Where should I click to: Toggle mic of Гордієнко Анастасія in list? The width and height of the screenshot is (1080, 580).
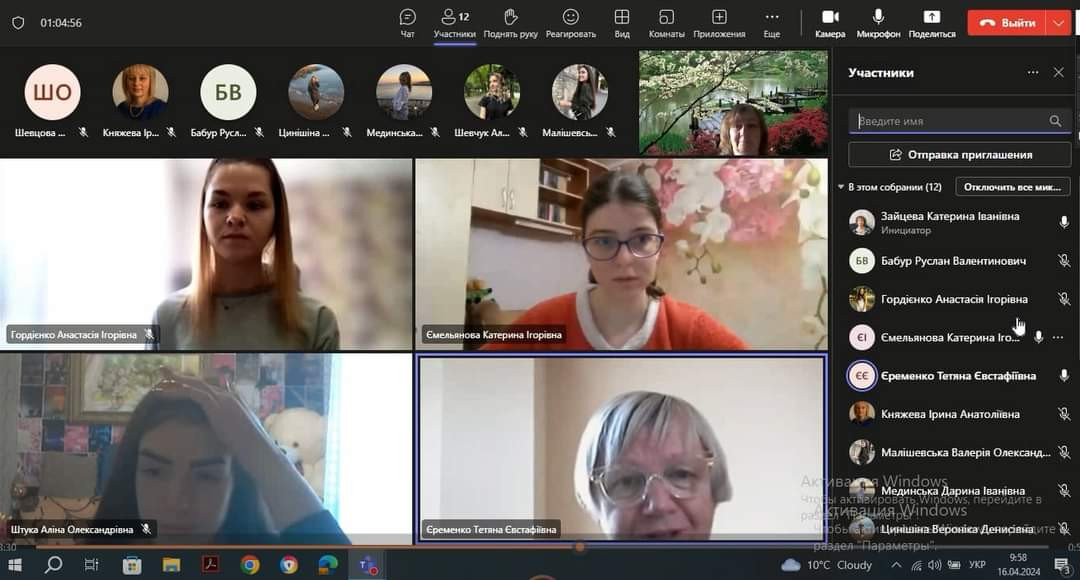[x=1063, y=299]
